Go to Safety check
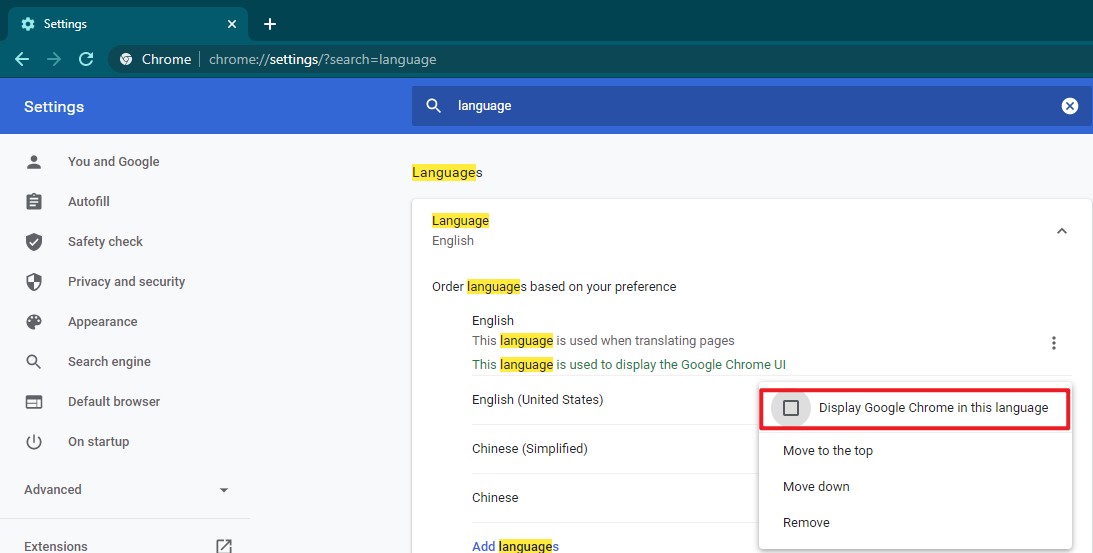The height and width of the screenshot is (553, 1093). (105, 242)
